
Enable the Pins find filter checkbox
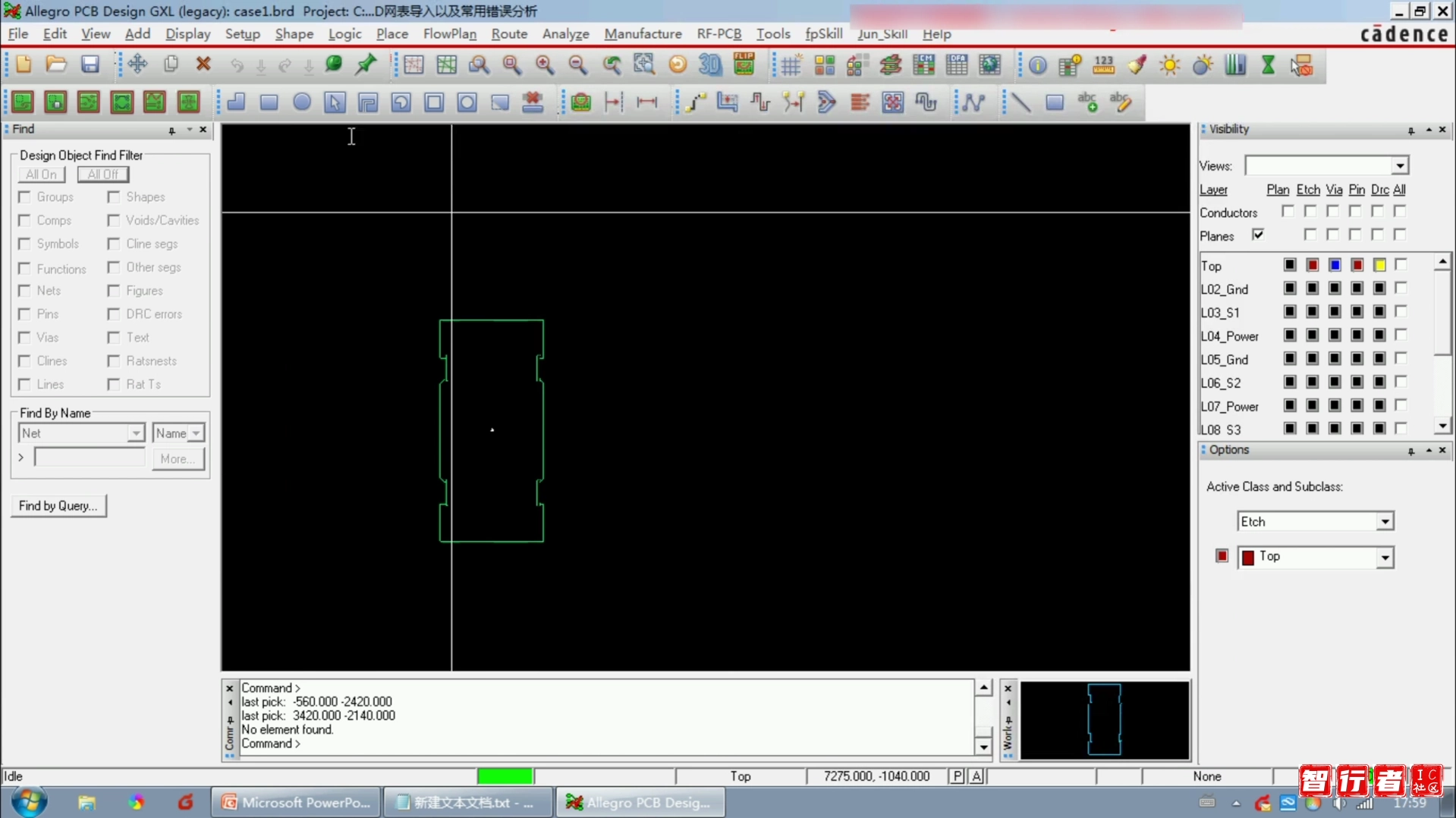click(x=25, y=314)
